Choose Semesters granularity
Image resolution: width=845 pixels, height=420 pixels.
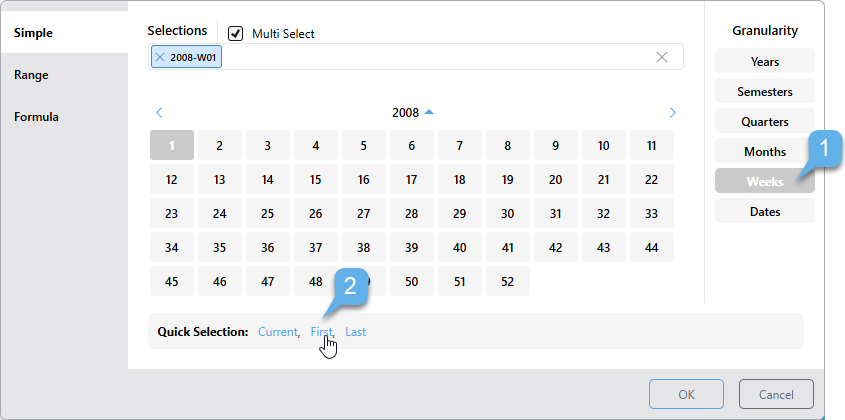click(765, 92)
